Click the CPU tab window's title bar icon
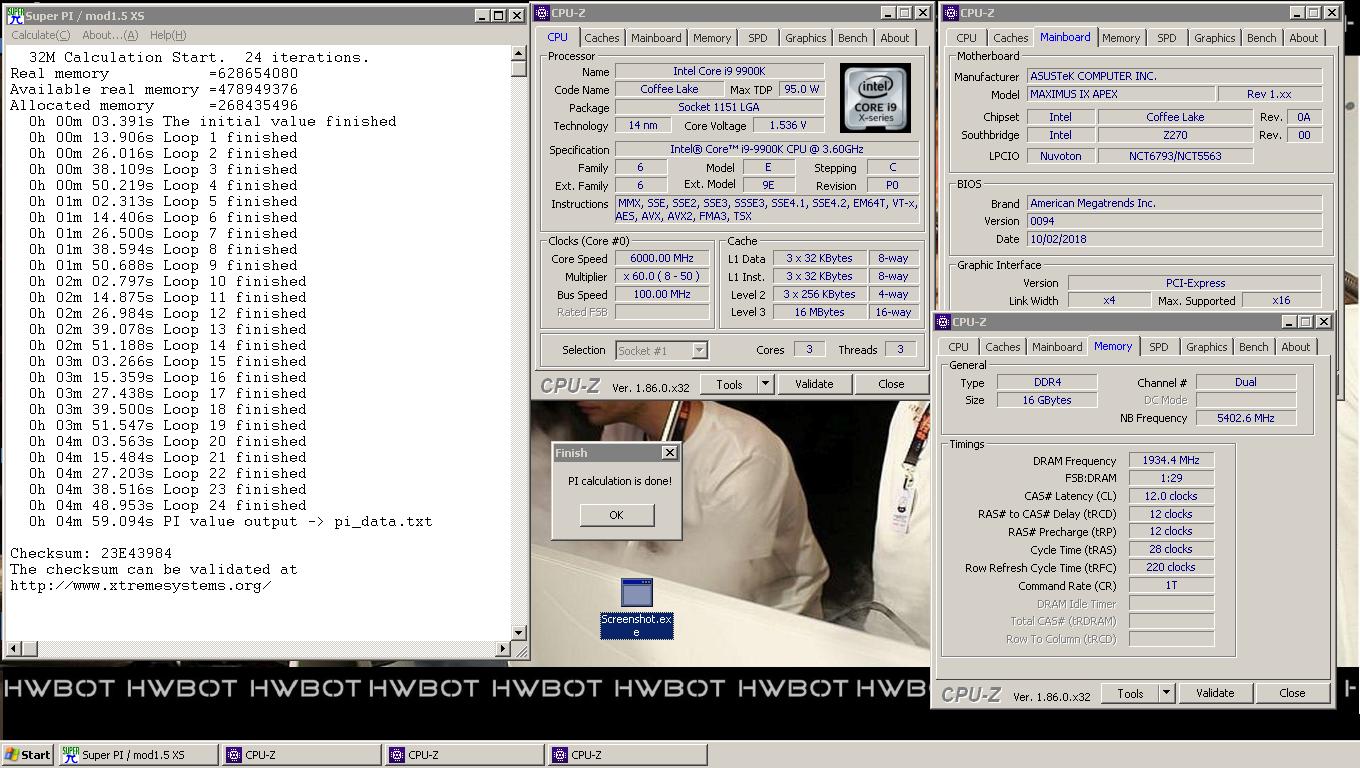 coord(541,13)
